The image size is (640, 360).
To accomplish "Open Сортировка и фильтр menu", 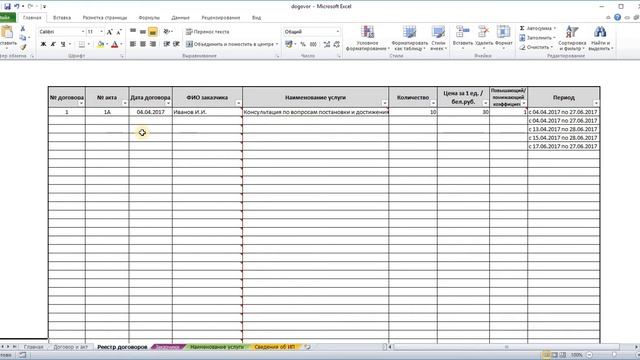I will (572, 38).
